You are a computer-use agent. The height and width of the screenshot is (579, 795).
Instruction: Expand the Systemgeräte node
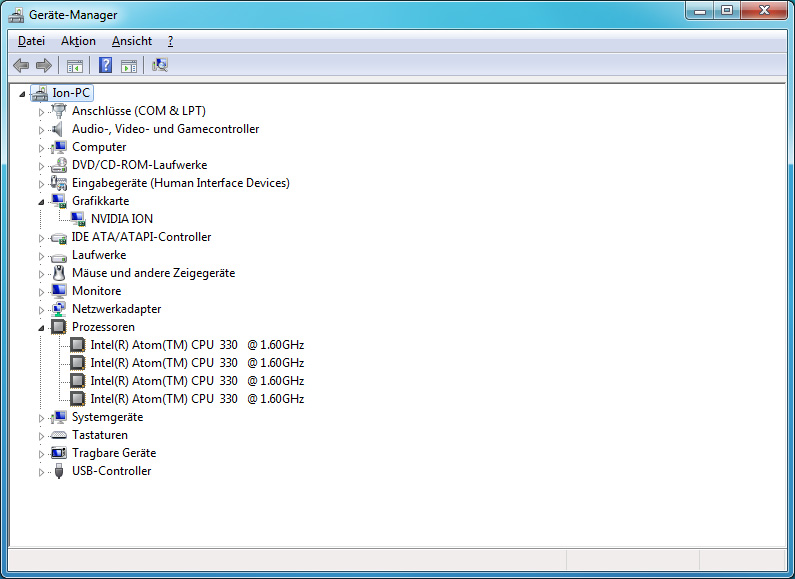pyautogui.click(x=42, y=418)
